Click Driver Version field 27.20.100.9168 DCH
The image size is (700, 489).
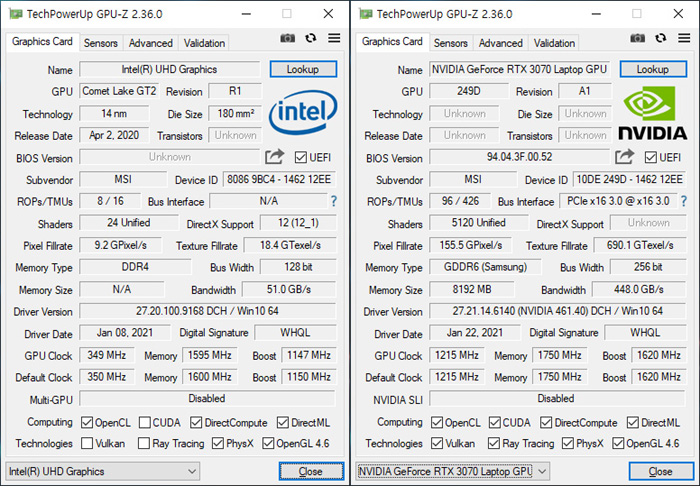click(207, 311)
